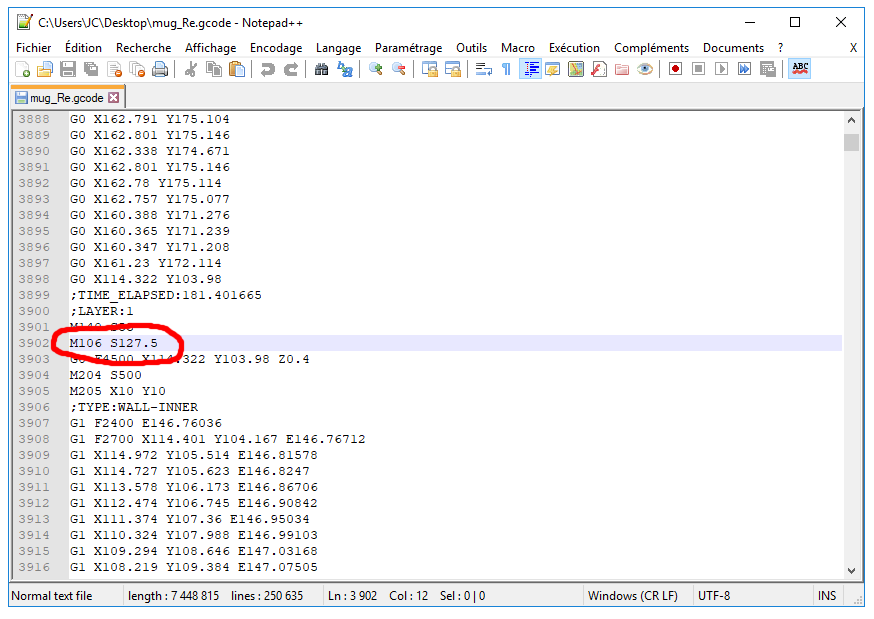Open the Function List icon
The width and height of the screenshot is (874, 619).
pos(599,69)
